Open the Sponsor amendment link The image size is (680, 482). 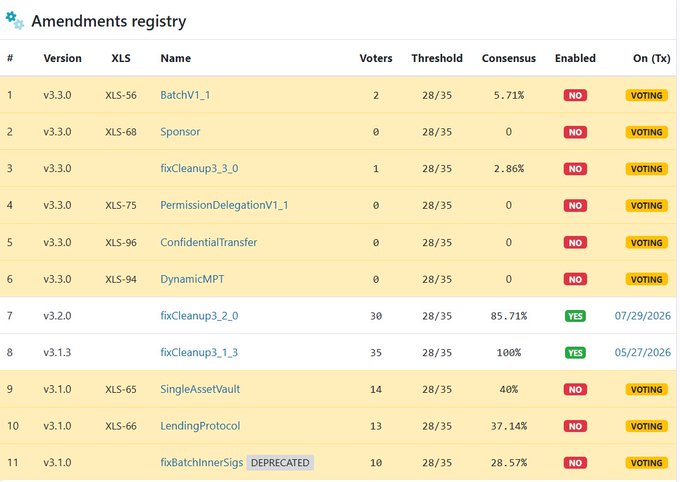click(x=180, y=132)
